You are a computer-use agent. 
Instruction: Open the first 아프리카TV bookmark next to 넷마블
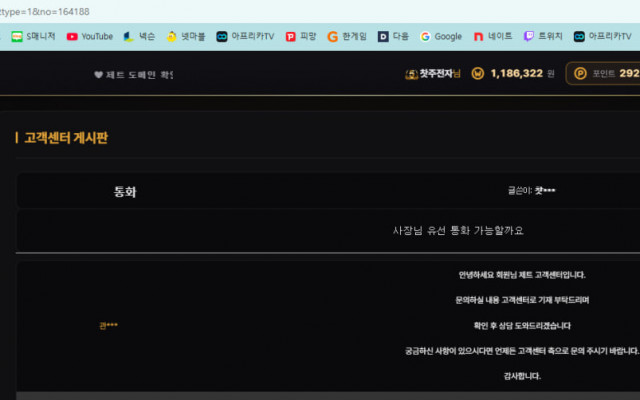tap(245, 37)
